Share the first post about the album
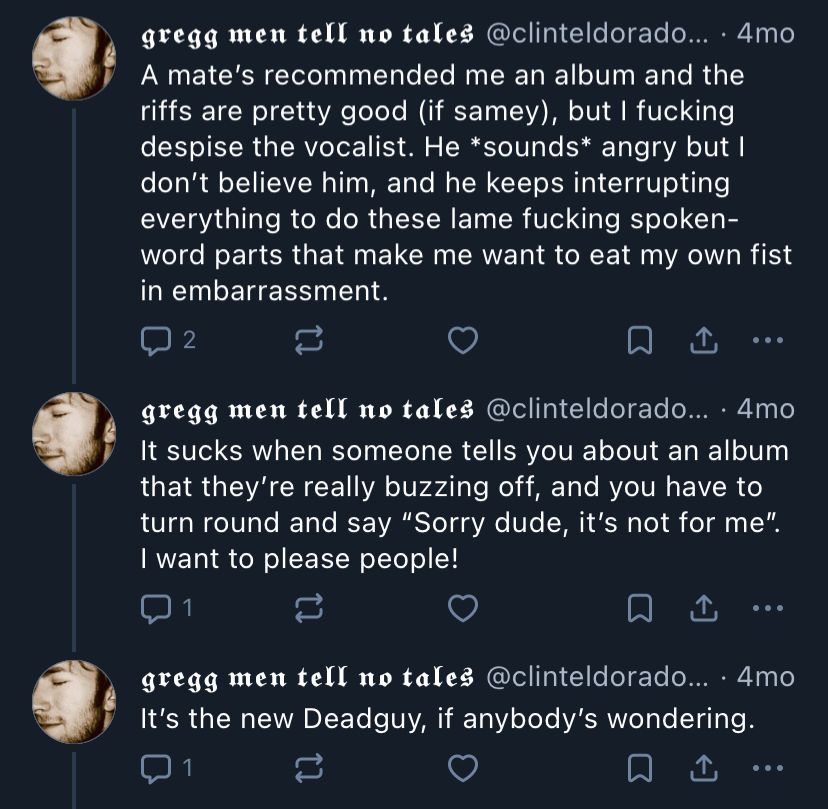 tap(705, 341)
